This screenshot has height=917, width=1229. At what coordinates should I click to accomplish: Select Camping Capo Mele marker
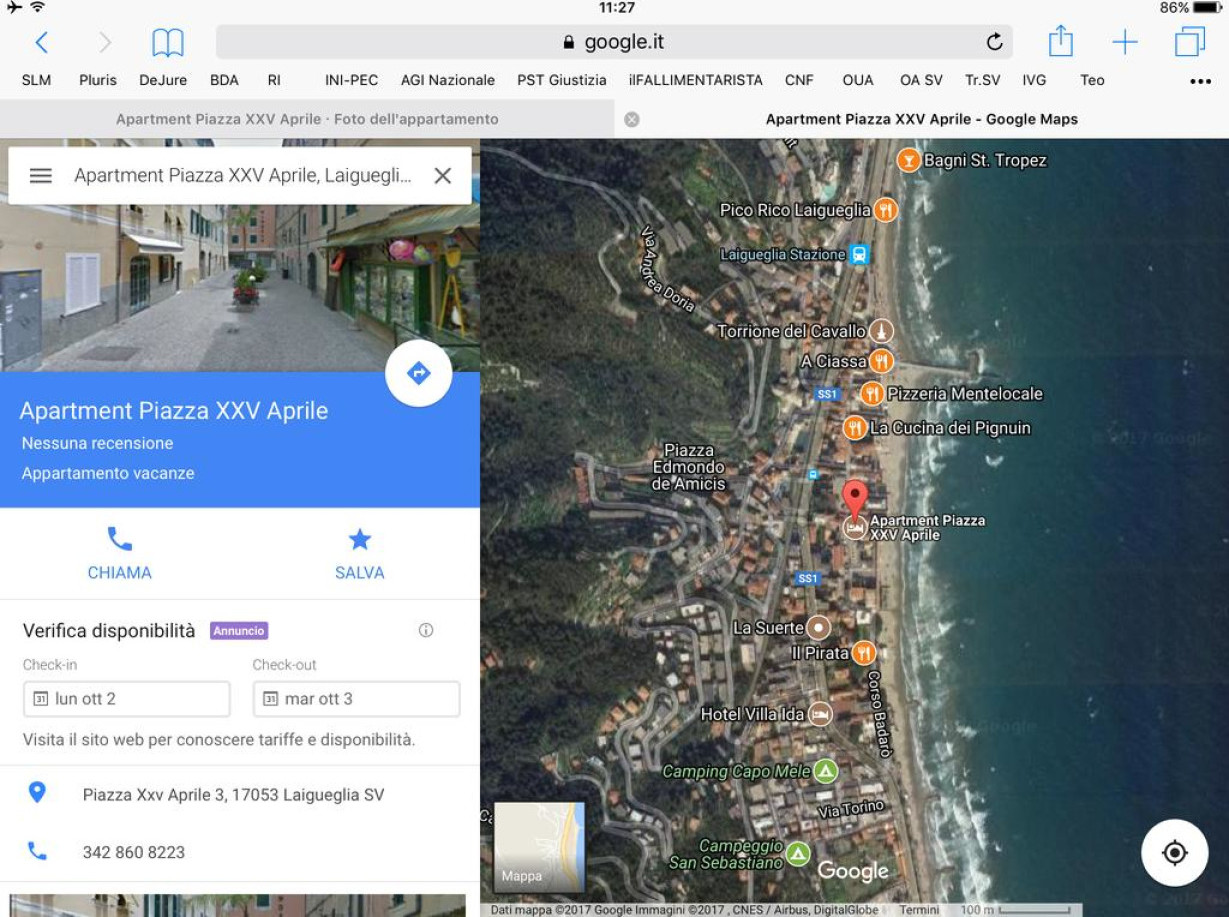(825, 771)
